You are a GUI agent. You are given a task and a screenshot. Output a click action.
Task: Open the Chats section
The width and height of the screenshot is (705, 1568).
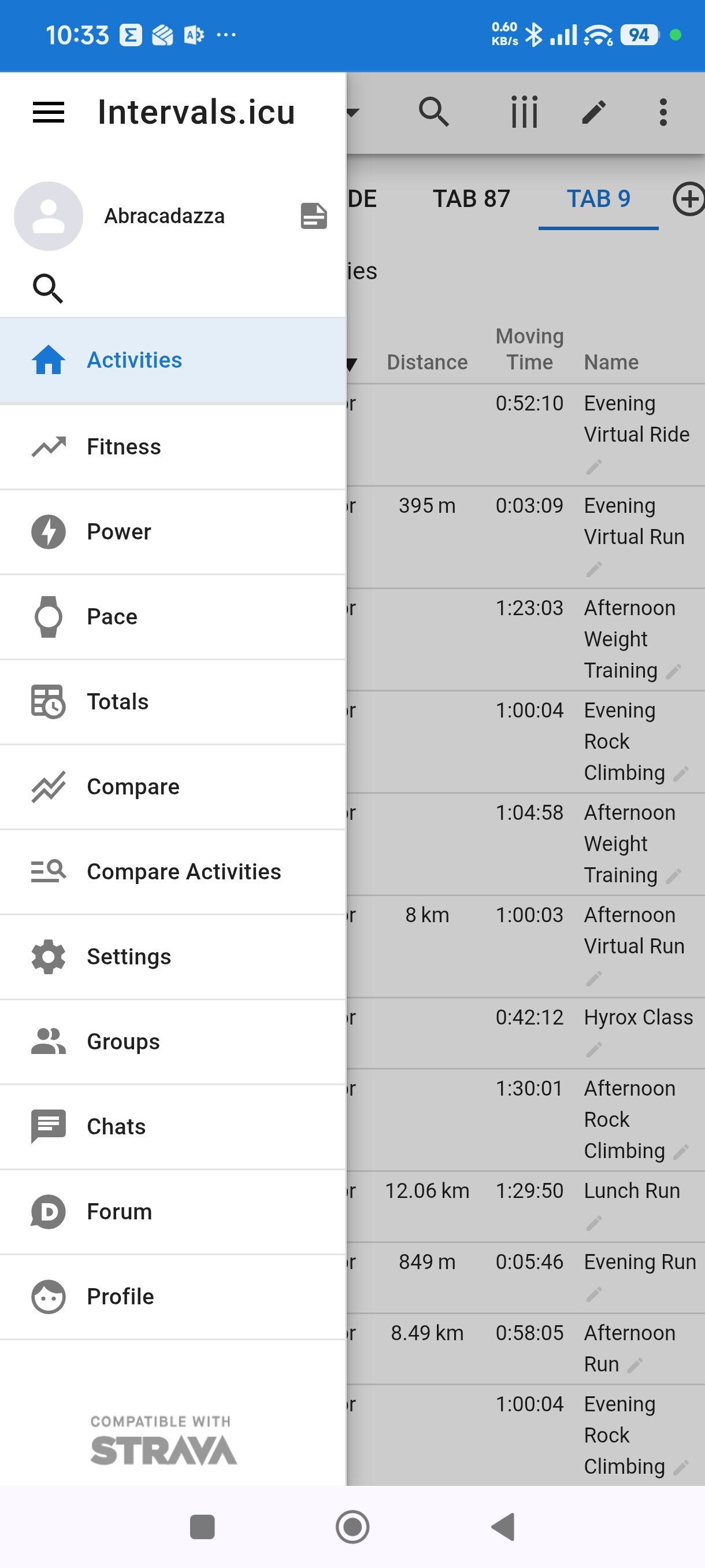click(116, 1127)
